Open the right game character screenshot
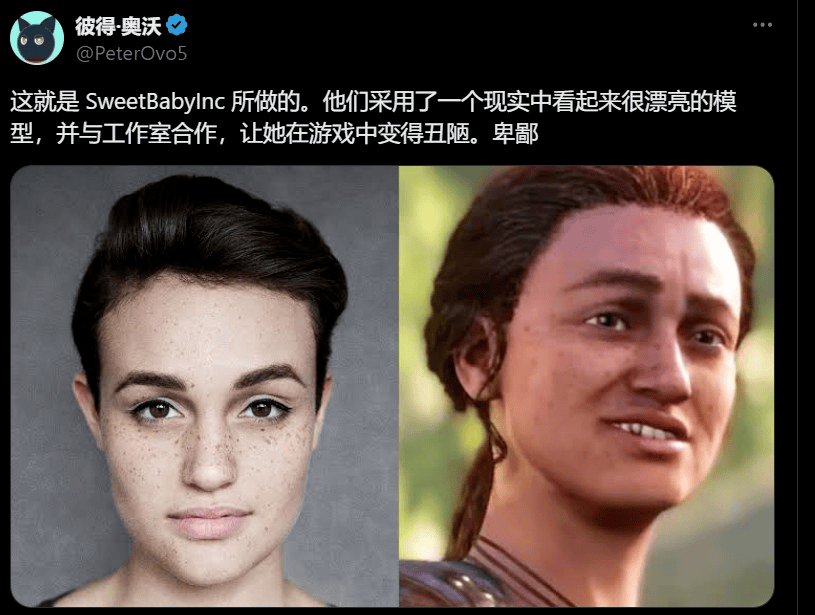Screen dimensions: 815x615 click(x=586, y=386)
